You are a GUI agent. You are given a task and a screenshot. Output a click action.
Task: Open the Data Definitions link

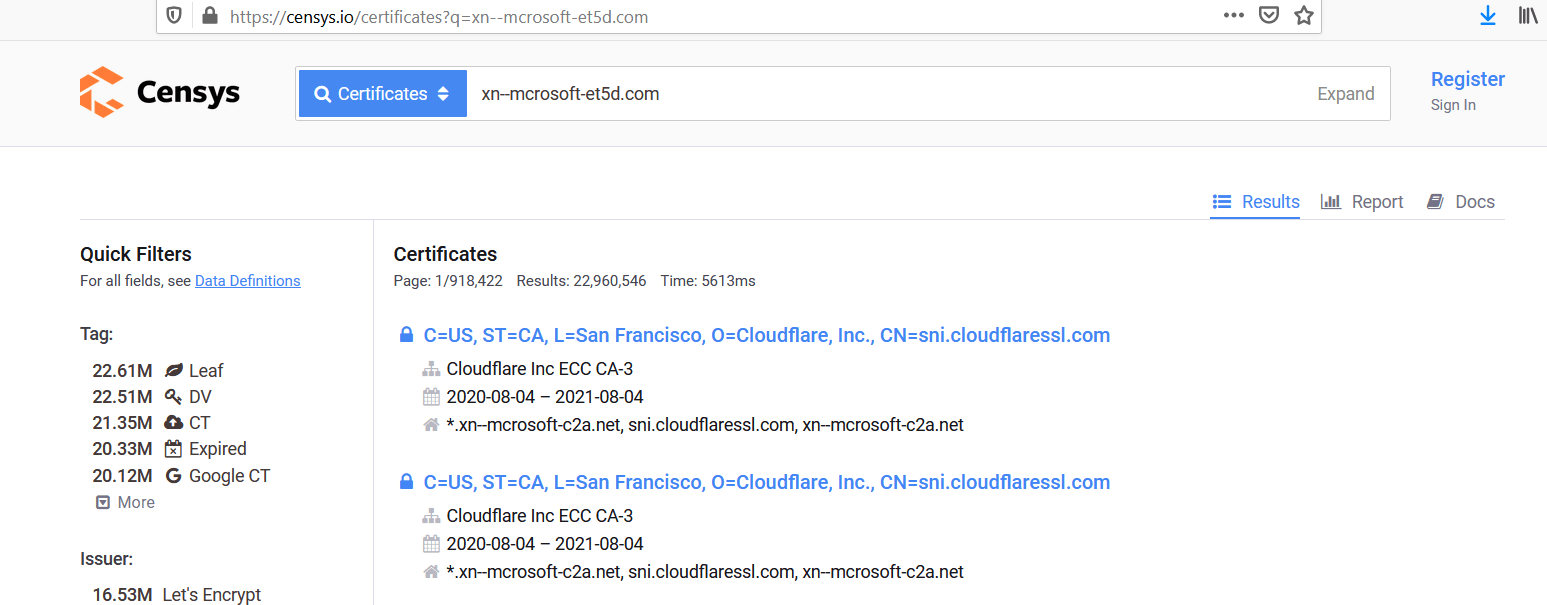247,281
